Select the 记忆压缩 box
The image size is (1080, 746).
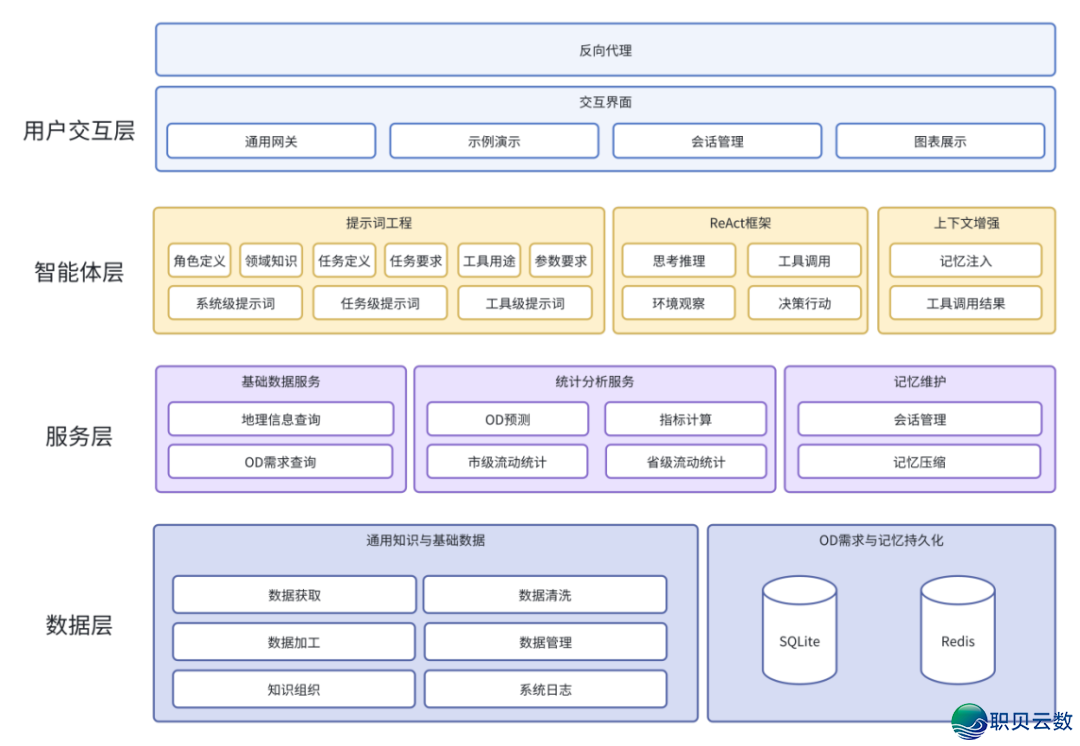[x=919, y=462]
